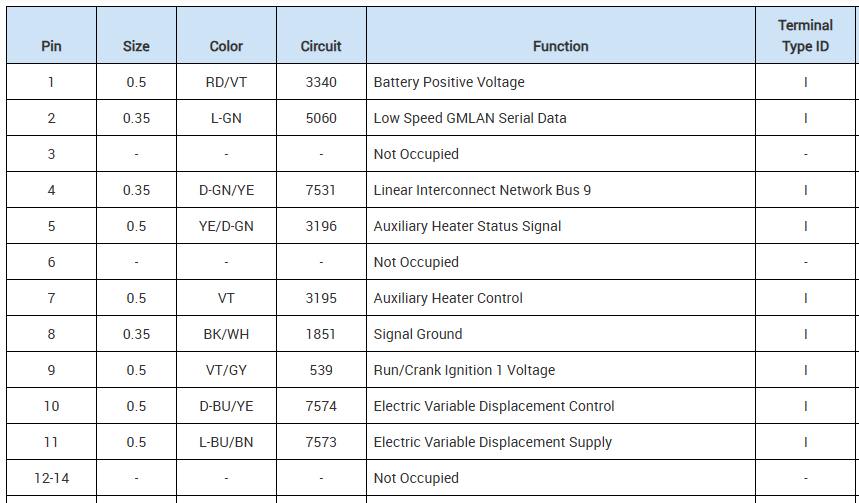Click the Electric Variable Displacement Control cell

[494, 406]
